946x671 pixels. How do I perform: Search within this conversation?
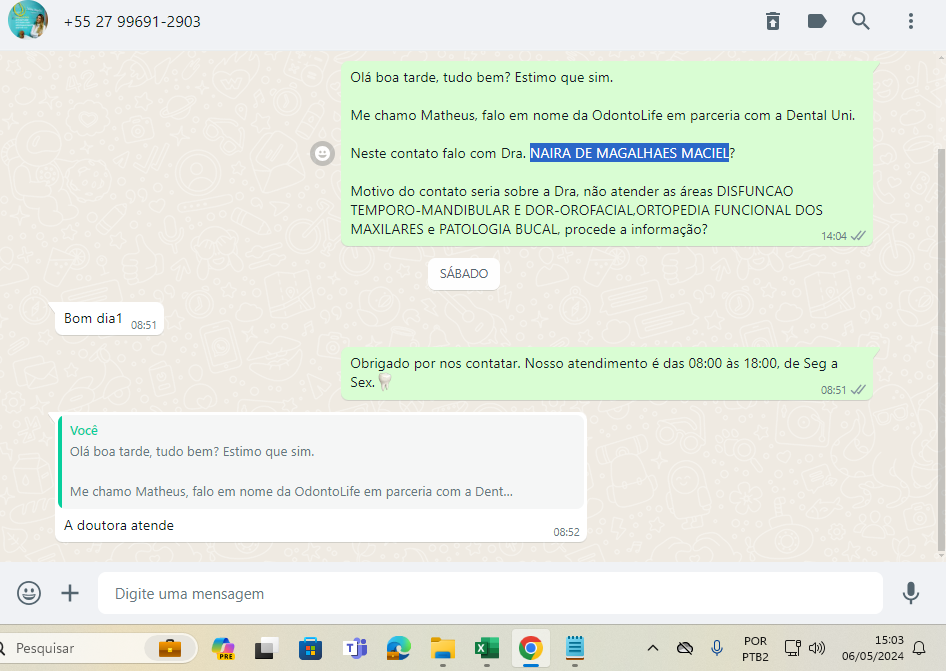[x=861, y=21]
